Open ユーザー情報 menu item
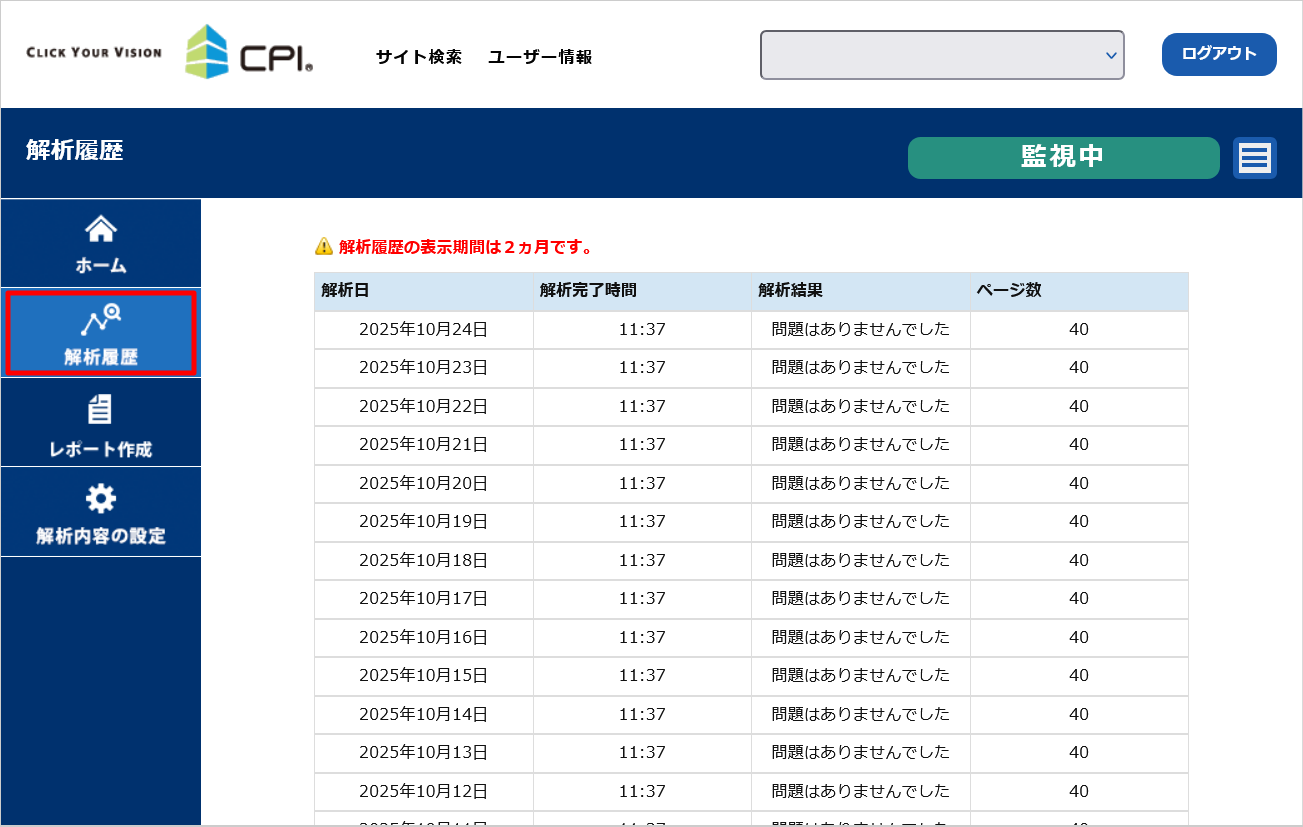The image size is (1303, 827). tap(540, 57)
